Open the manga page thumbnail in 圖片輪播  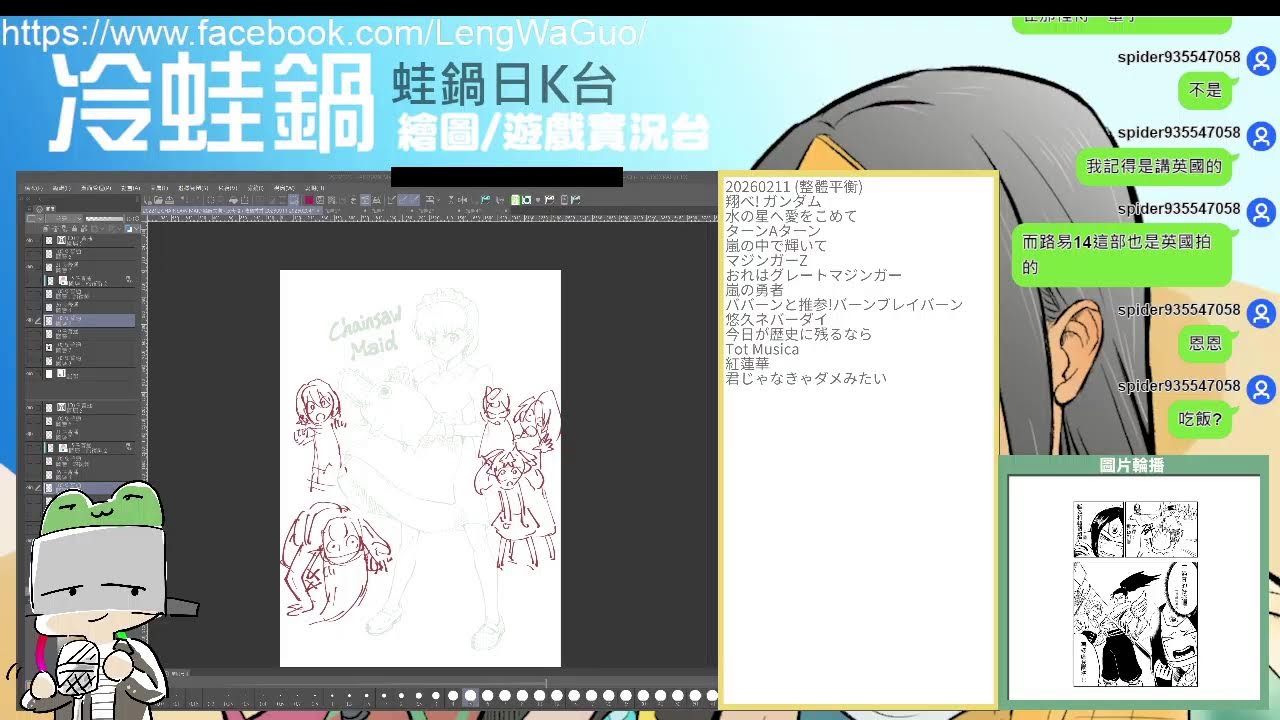pyautogui.click(x=1135, y=594)
